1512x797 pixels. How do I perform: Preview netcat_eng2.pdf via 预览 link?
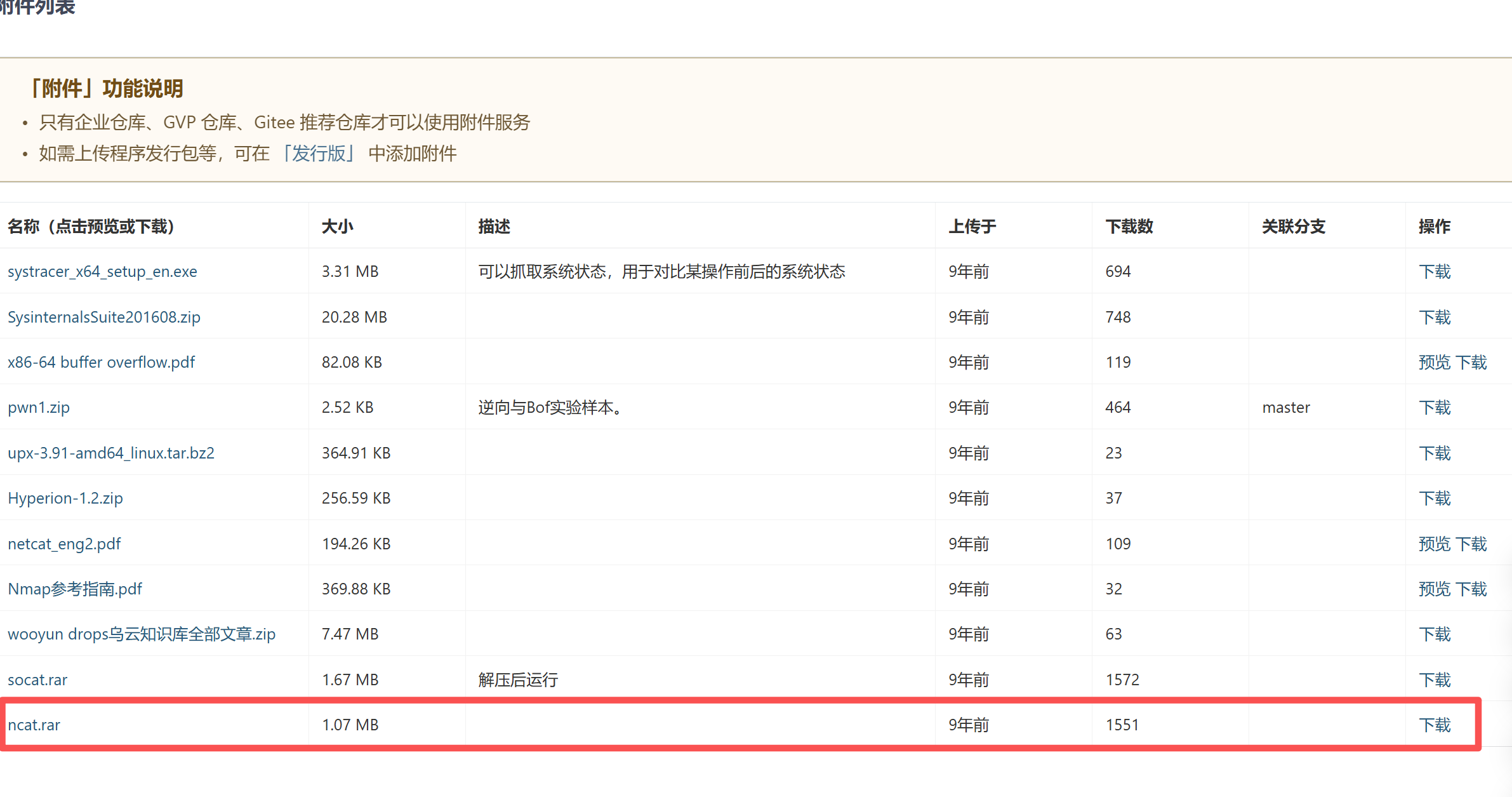[x=1435, y=544]
